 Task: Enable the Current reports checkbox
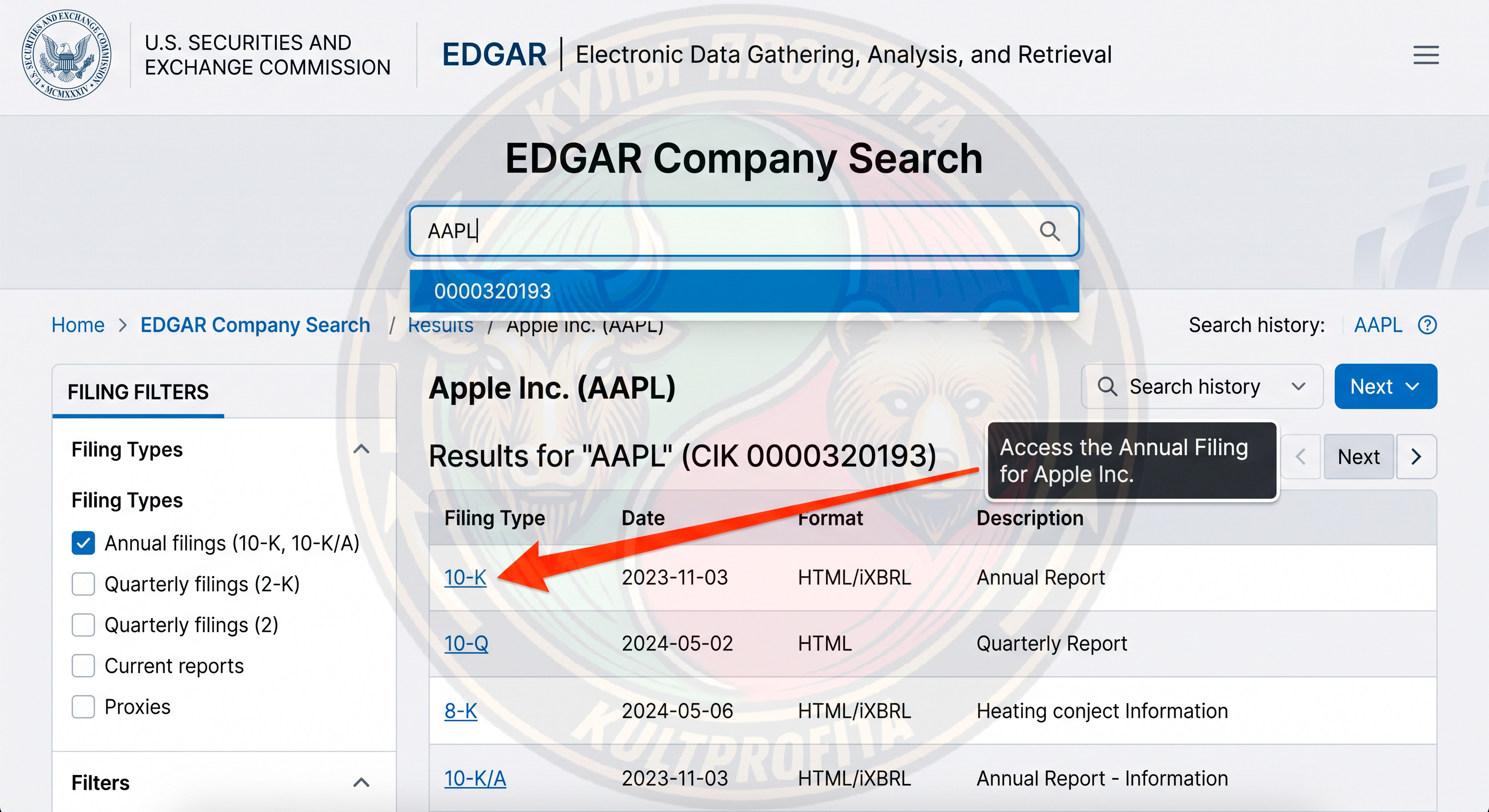point(83,666)
